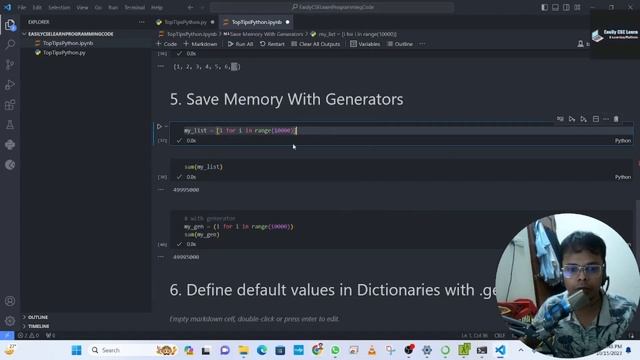Open the notebook Outline

(400, 44)
